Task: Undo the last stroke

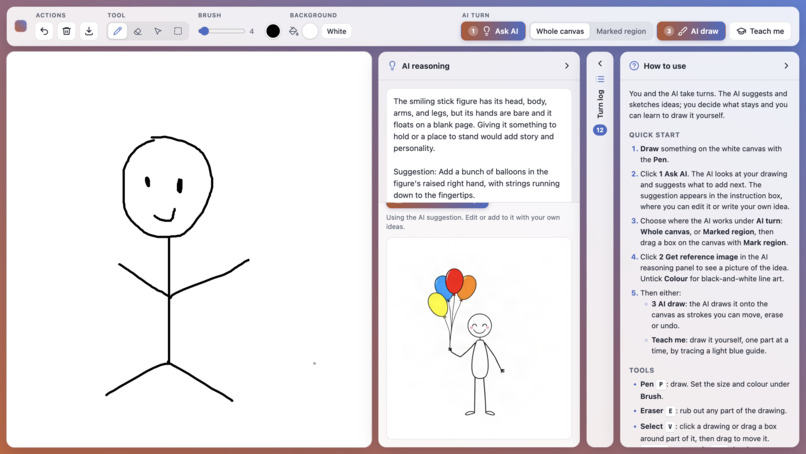Action: 44,31
